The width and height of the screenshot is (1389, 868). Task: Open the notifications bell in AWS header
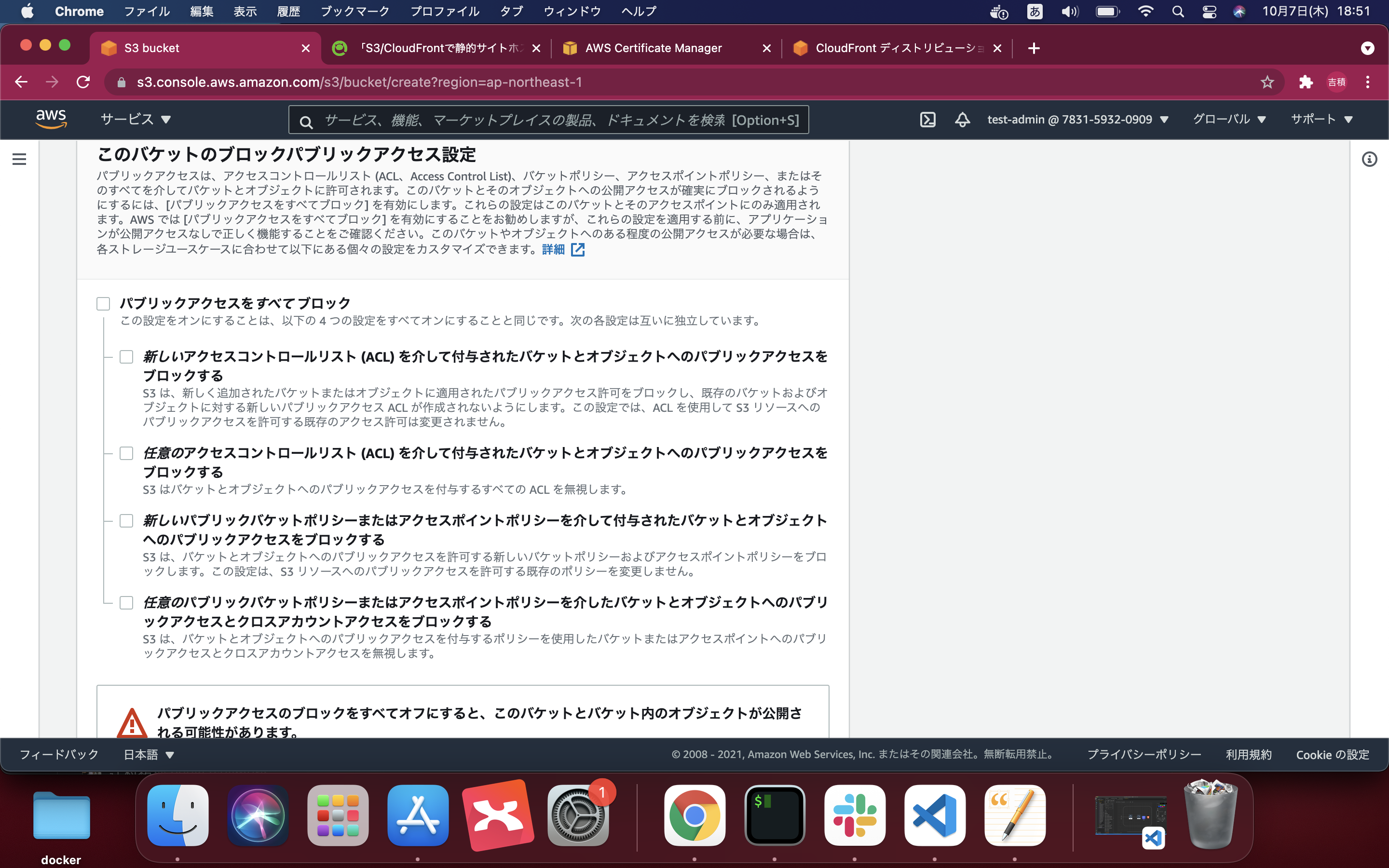pos(962,120)
